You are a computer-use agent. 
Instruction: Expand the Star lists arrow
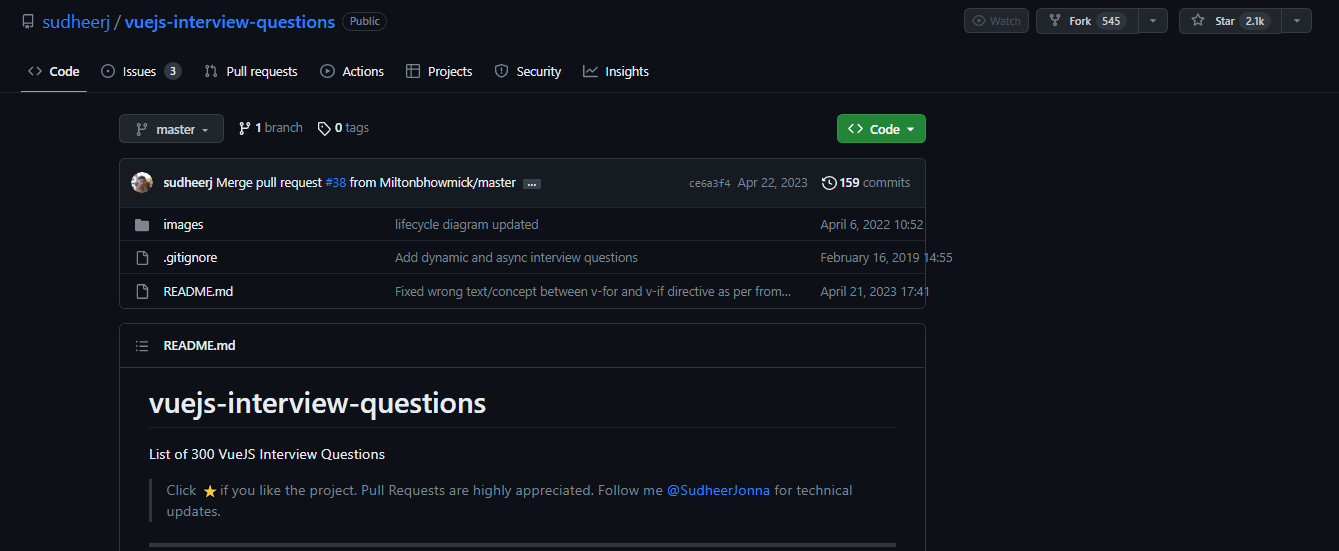point(1297,21)
